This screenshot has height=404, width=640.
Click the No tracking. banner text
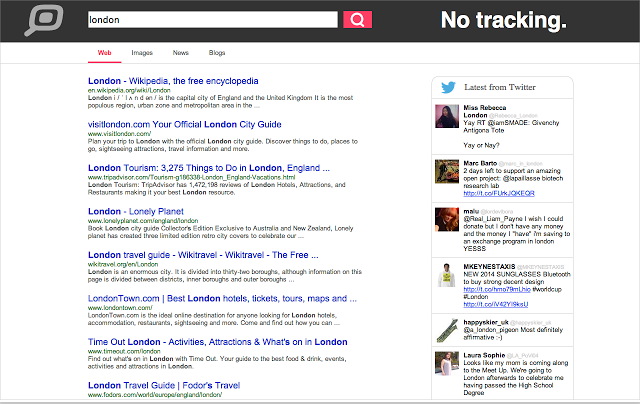click(x=504, y=20)
